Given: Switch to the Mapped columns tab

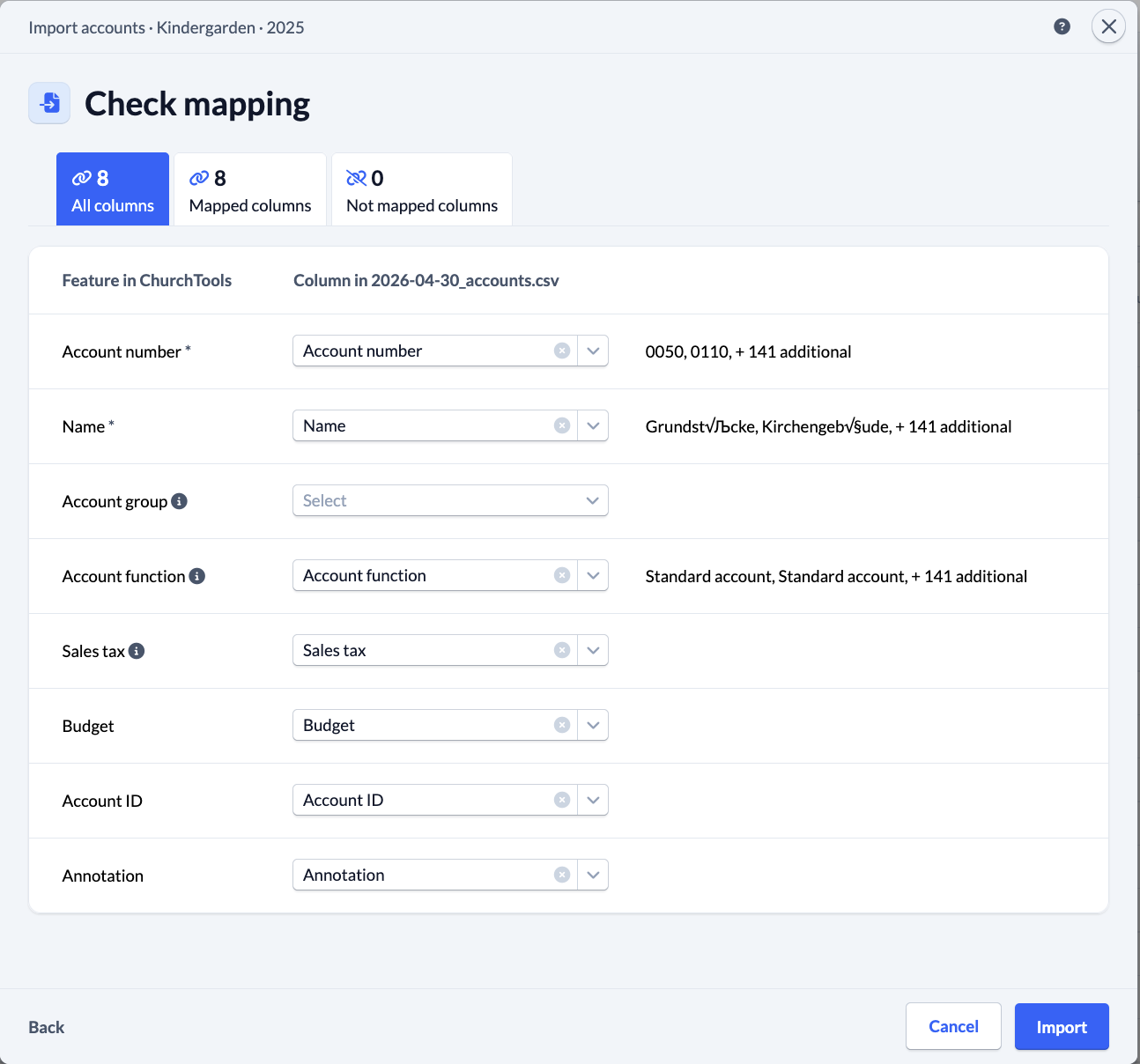Looking at the screenshot, I should click(250, 190).
